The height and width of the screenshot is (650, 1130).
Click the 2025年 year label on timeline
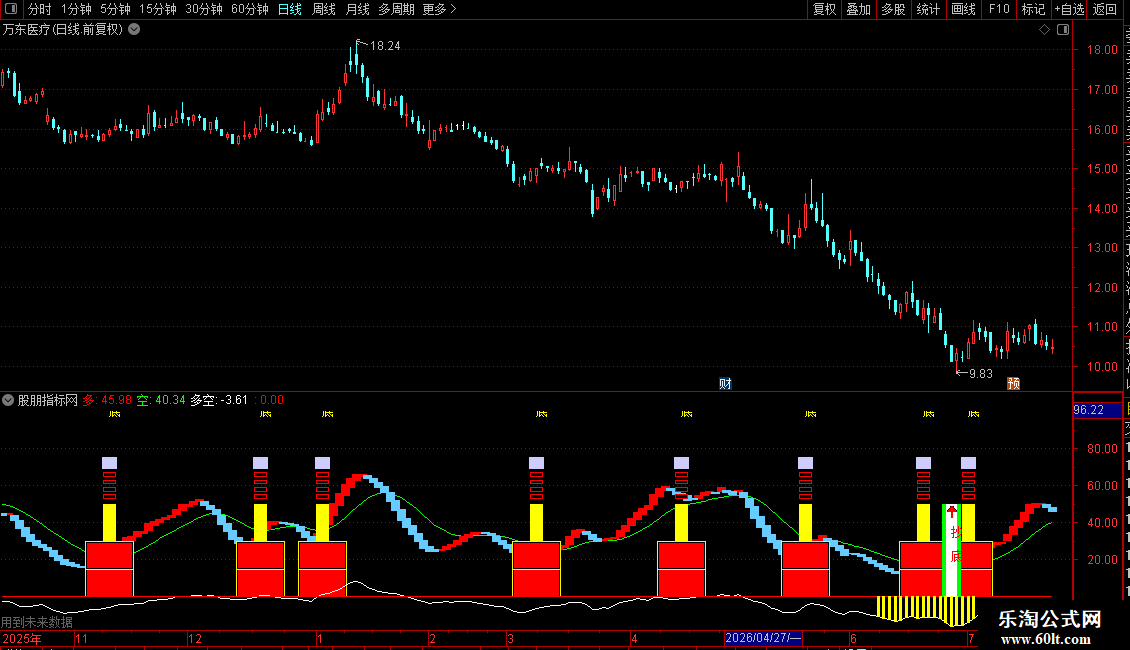(x=22, y=638)
